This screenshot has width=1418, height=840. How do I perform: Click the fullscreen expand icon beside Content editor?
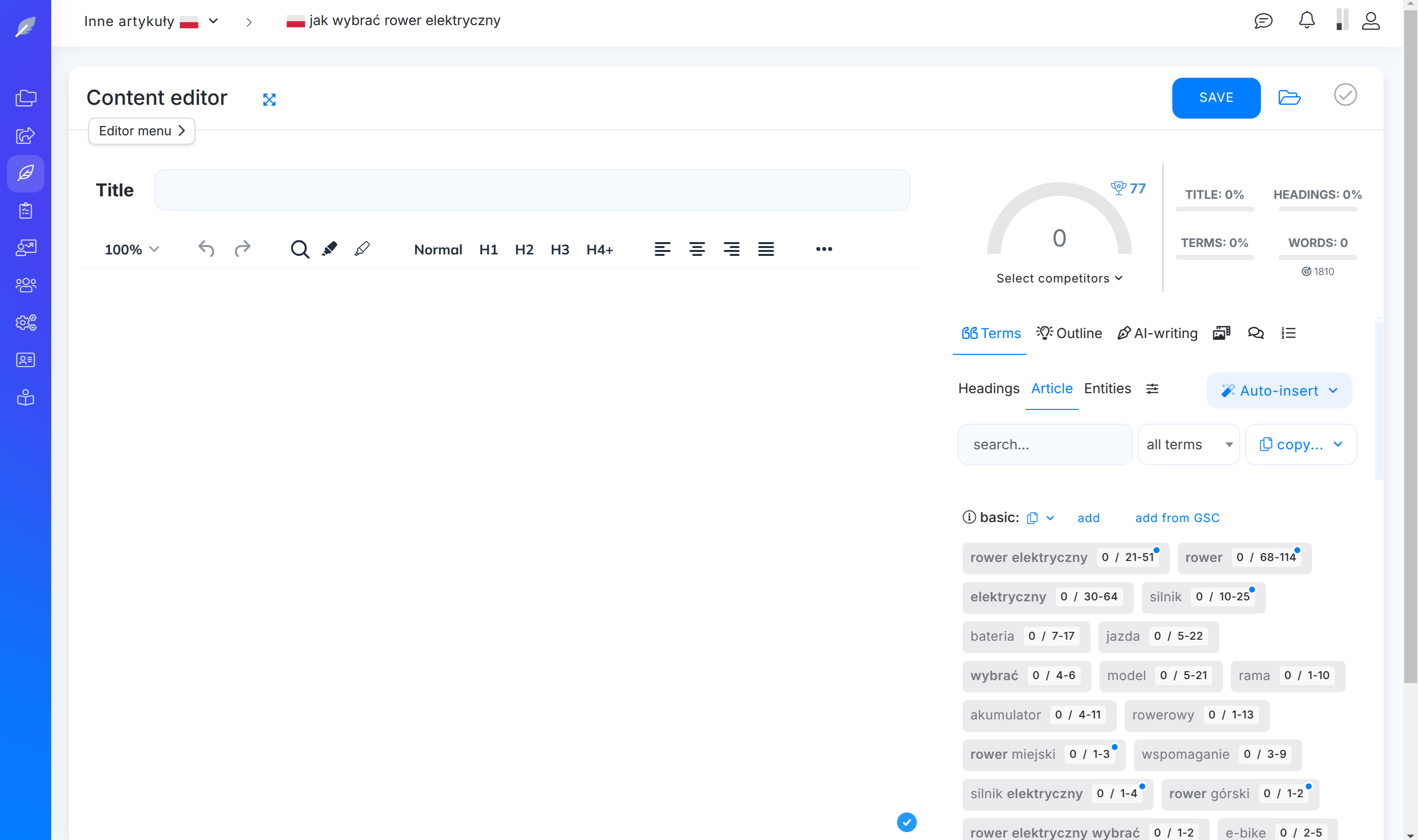pyautogui.click(x=269, y=99)
